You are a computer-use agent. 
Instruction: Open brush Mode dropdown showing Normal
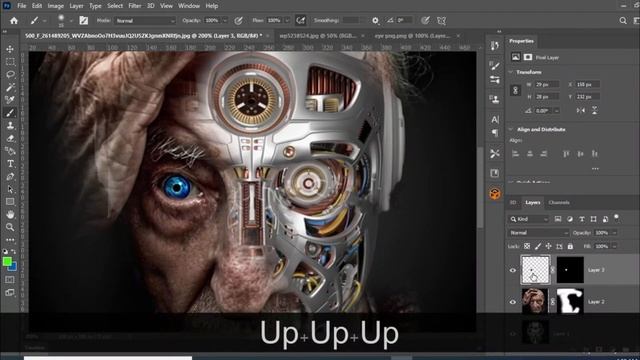point(145,20)
